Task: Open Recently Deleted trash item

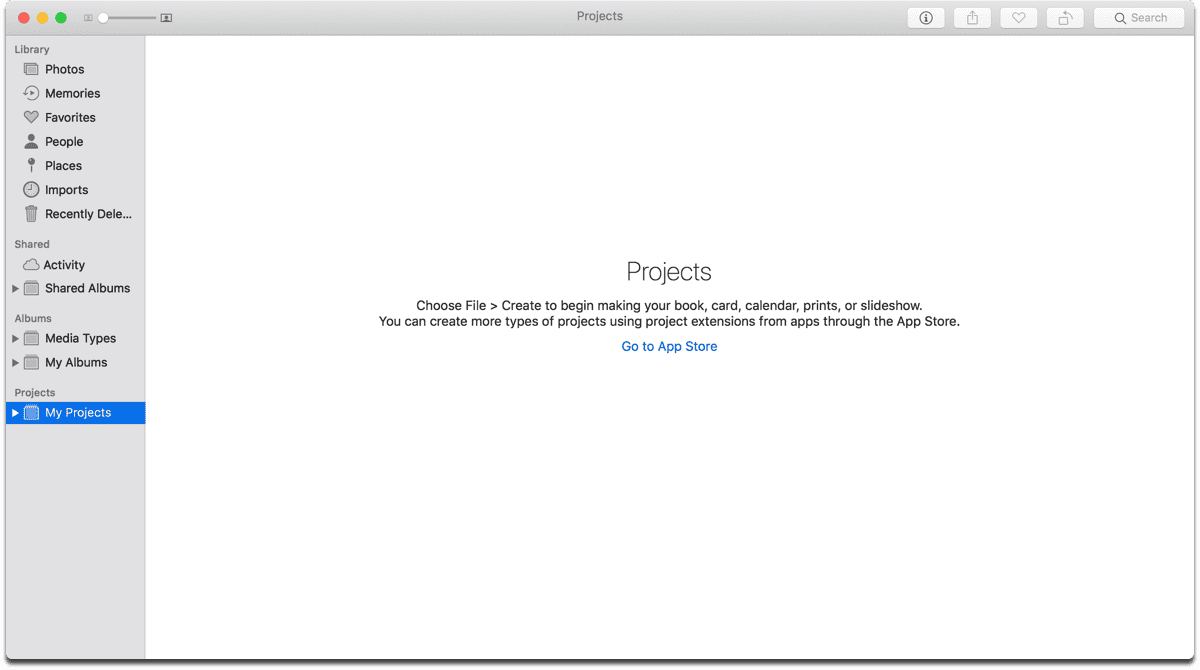Action: [87, 214]
